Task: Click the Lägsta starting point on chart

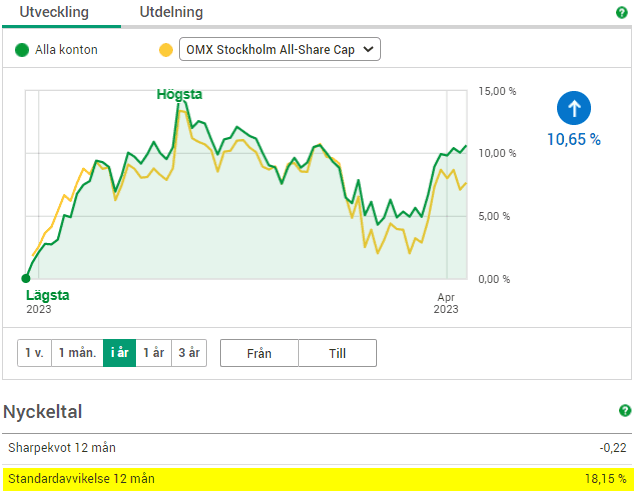Action: (26, 278)
